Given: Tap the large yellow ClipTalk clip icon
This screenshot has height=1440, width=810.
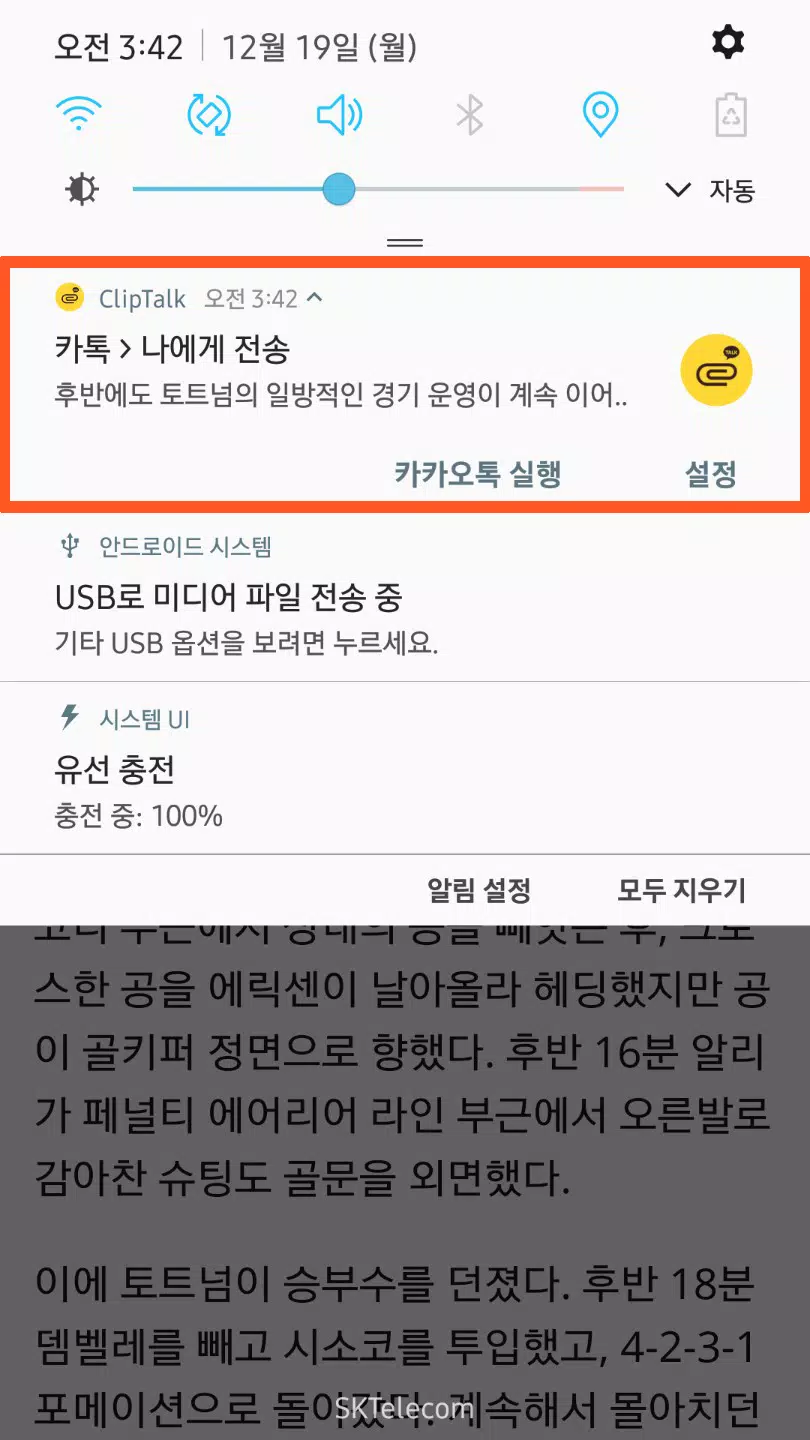Looking at the screenshot, I should click(x=716, y=370).
